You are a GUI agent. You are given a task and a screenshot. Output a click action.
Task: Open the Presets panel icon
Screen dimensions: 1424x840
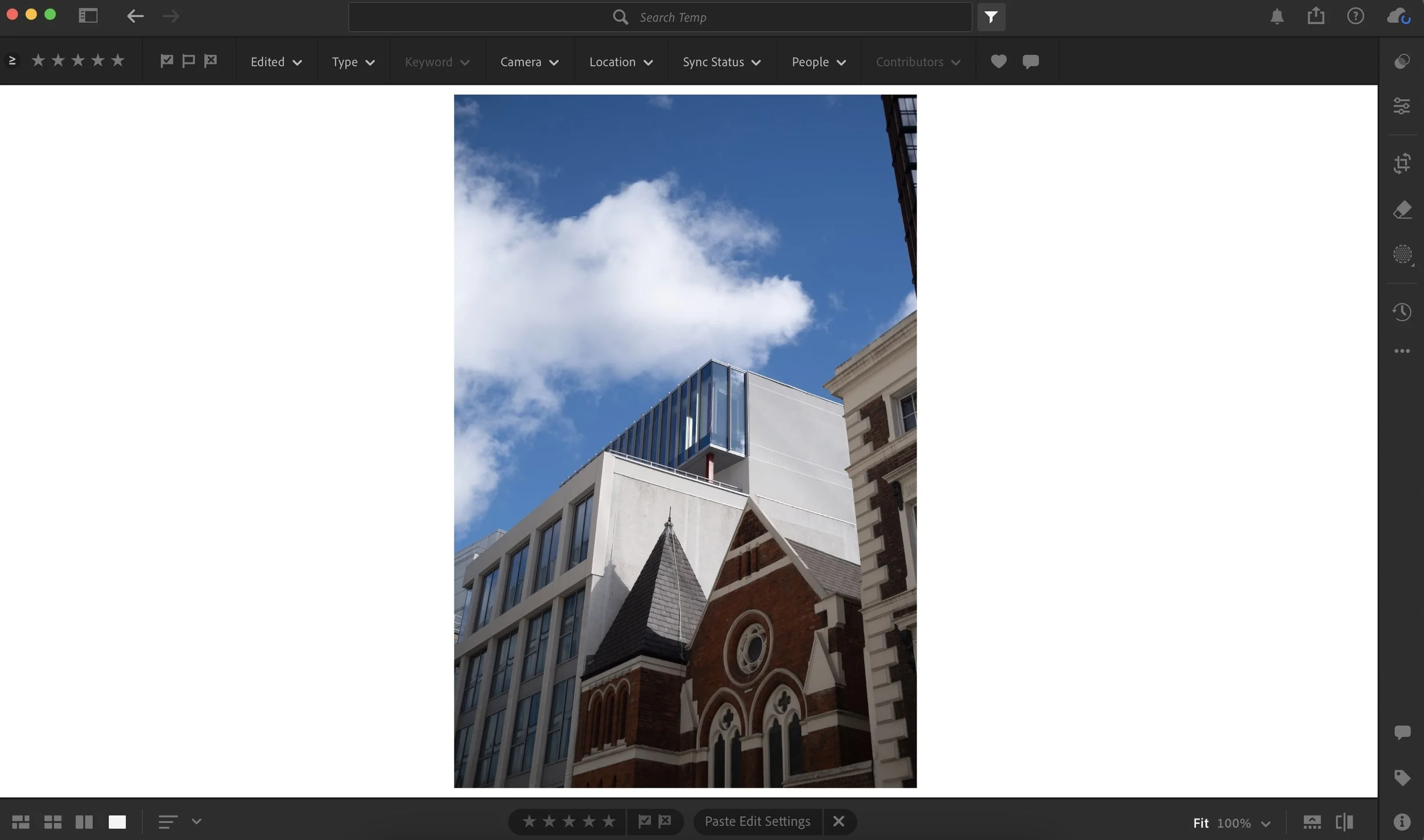coord(1401,61)
